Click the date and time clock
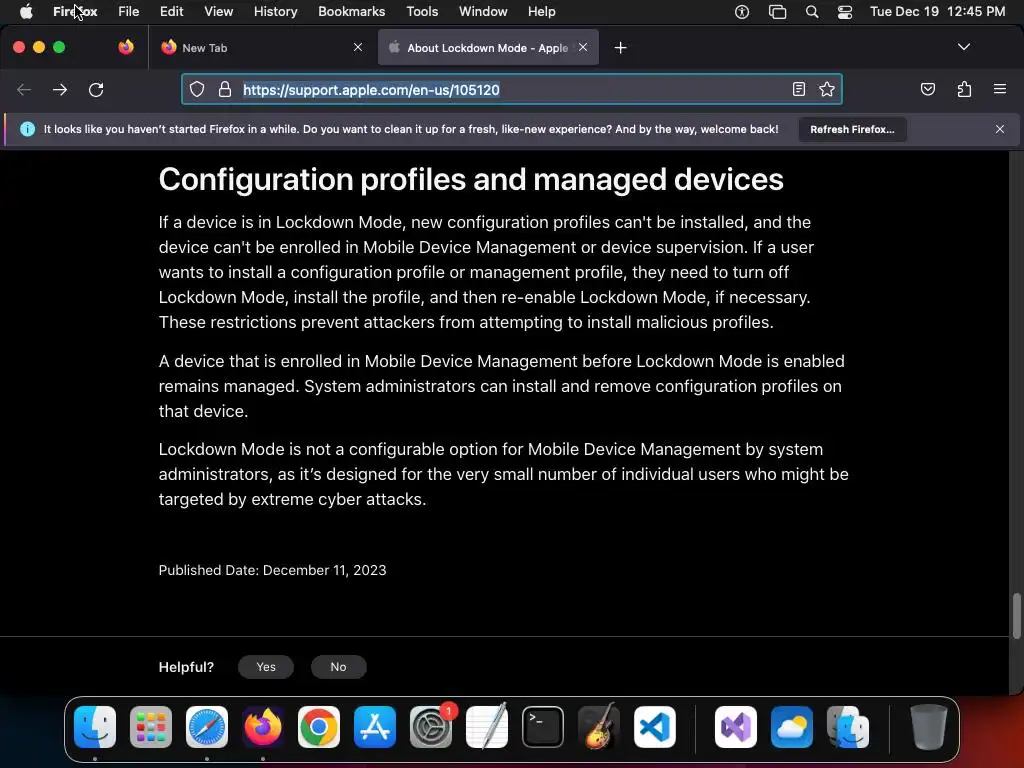Image resolution: width=1024 pixels, height=768 pixels. [937, 12]
